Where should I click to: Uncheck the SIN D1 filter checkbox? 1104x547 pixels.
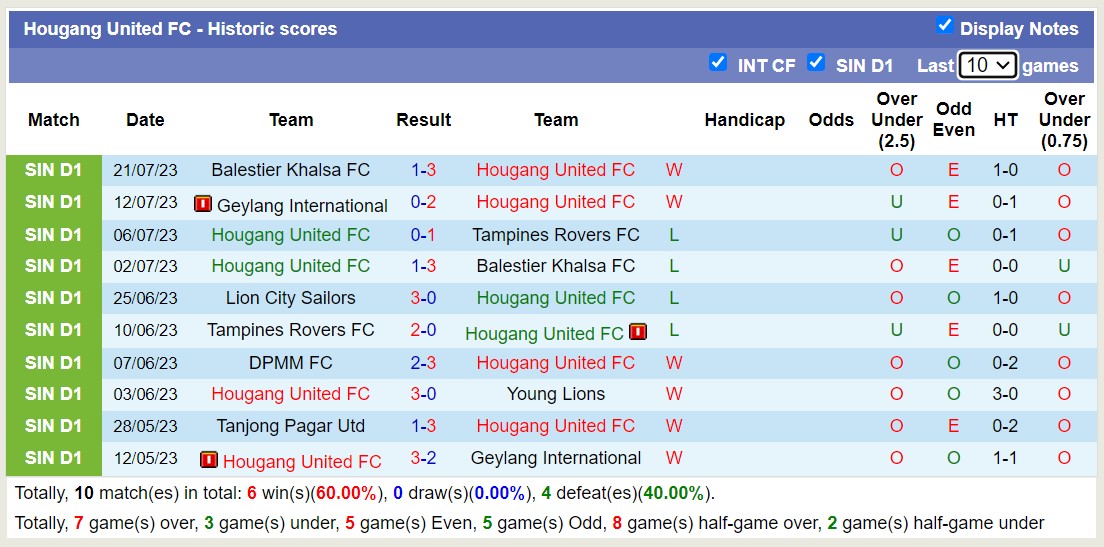click(x=816, y=63)
